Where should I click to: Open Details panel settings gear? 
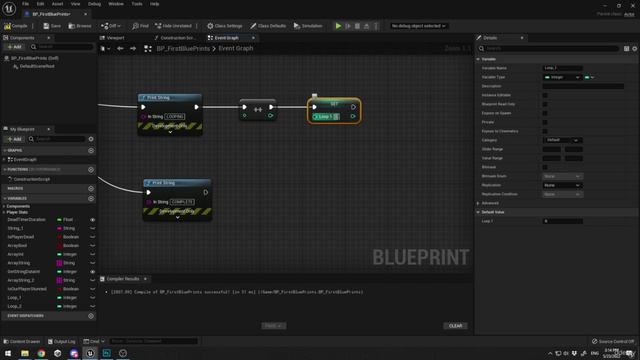[x=635, y=49]
